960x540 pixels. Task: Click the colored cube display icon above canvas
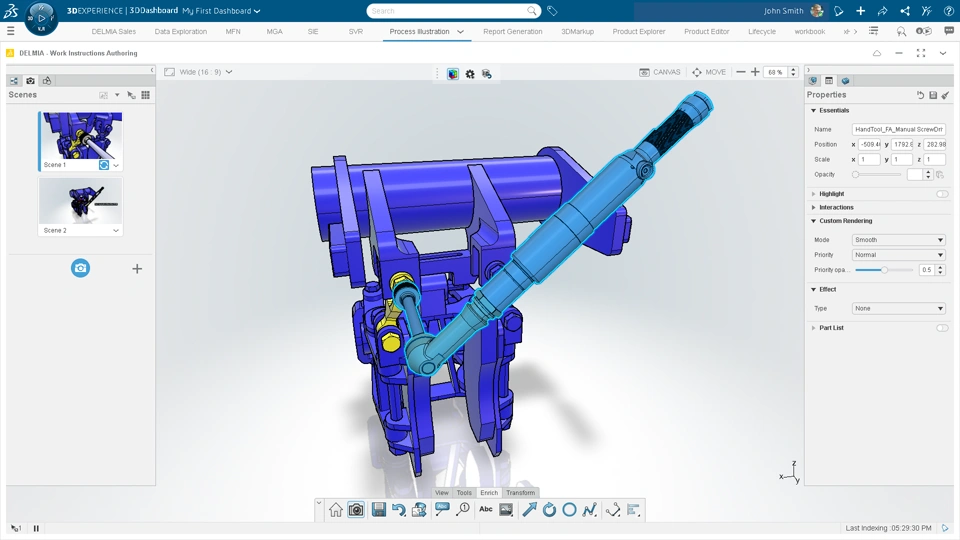pyautogui.click(x=452, y=74)
